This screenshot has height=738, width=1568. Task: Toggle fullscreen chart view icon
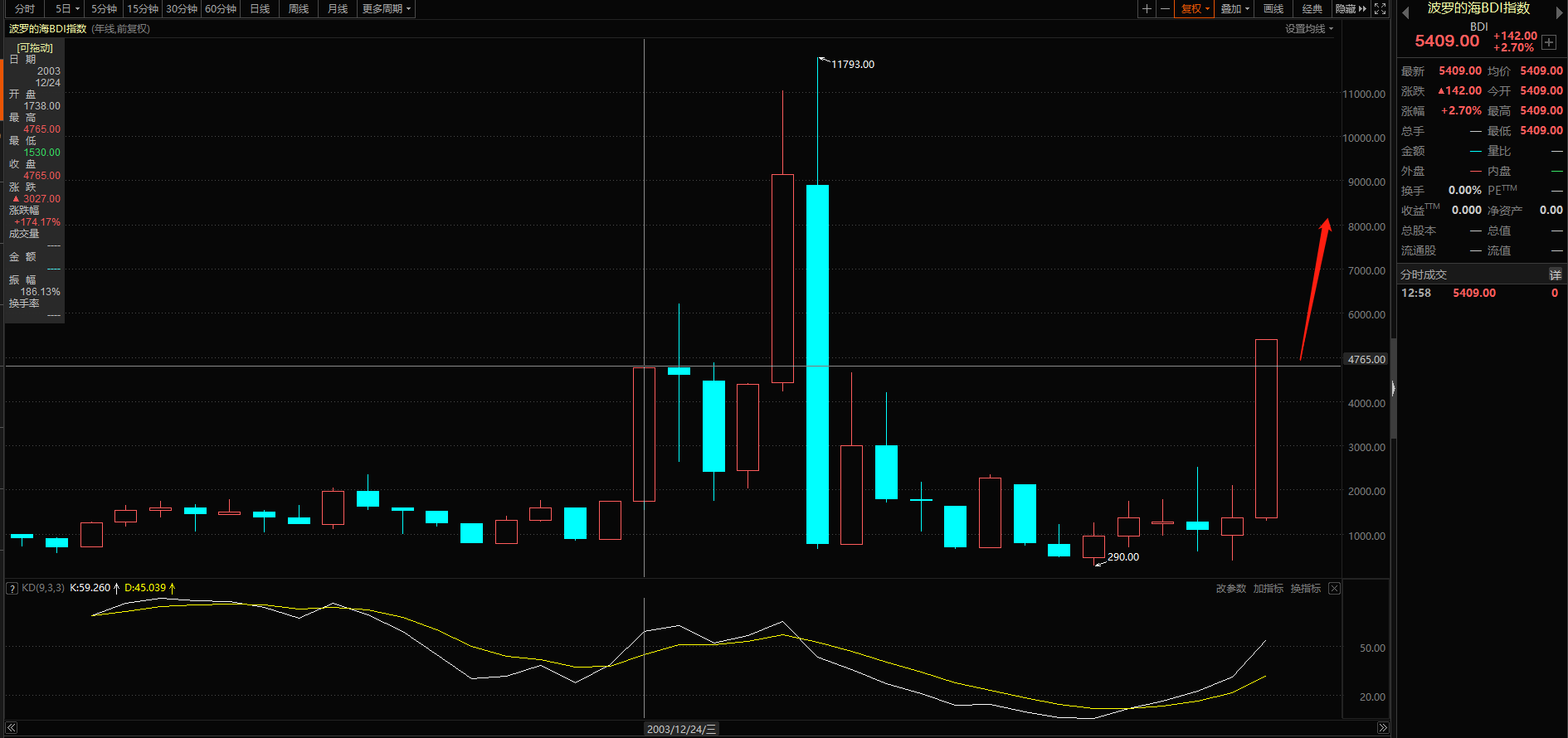(1381, 9)
